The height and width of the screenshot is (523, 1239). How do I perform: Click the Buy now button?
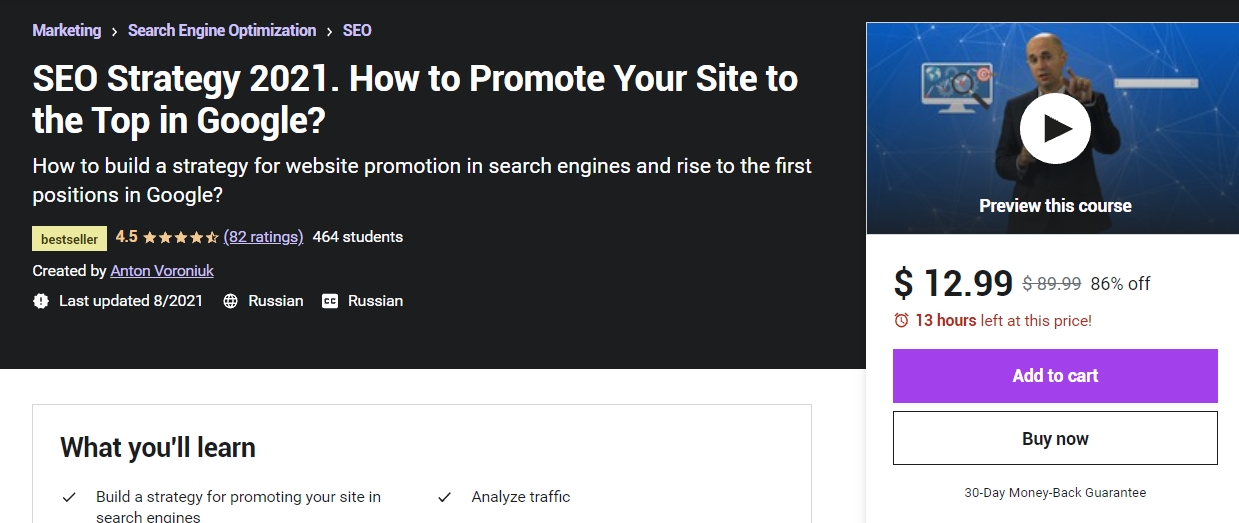pos(1055,438)
